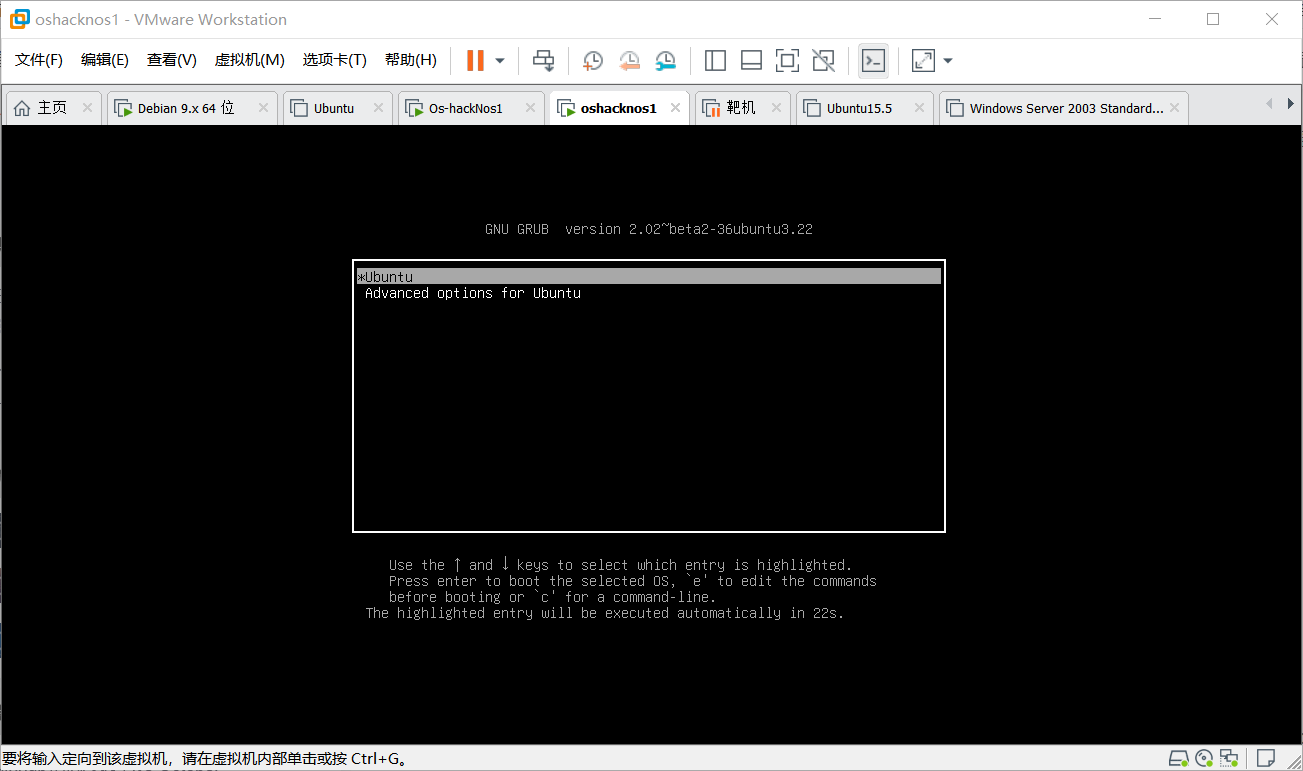This screenshot has height=771, width=1303.
Task: Open the snapshot manager wrench-clock icon
Action: [666, 61]
